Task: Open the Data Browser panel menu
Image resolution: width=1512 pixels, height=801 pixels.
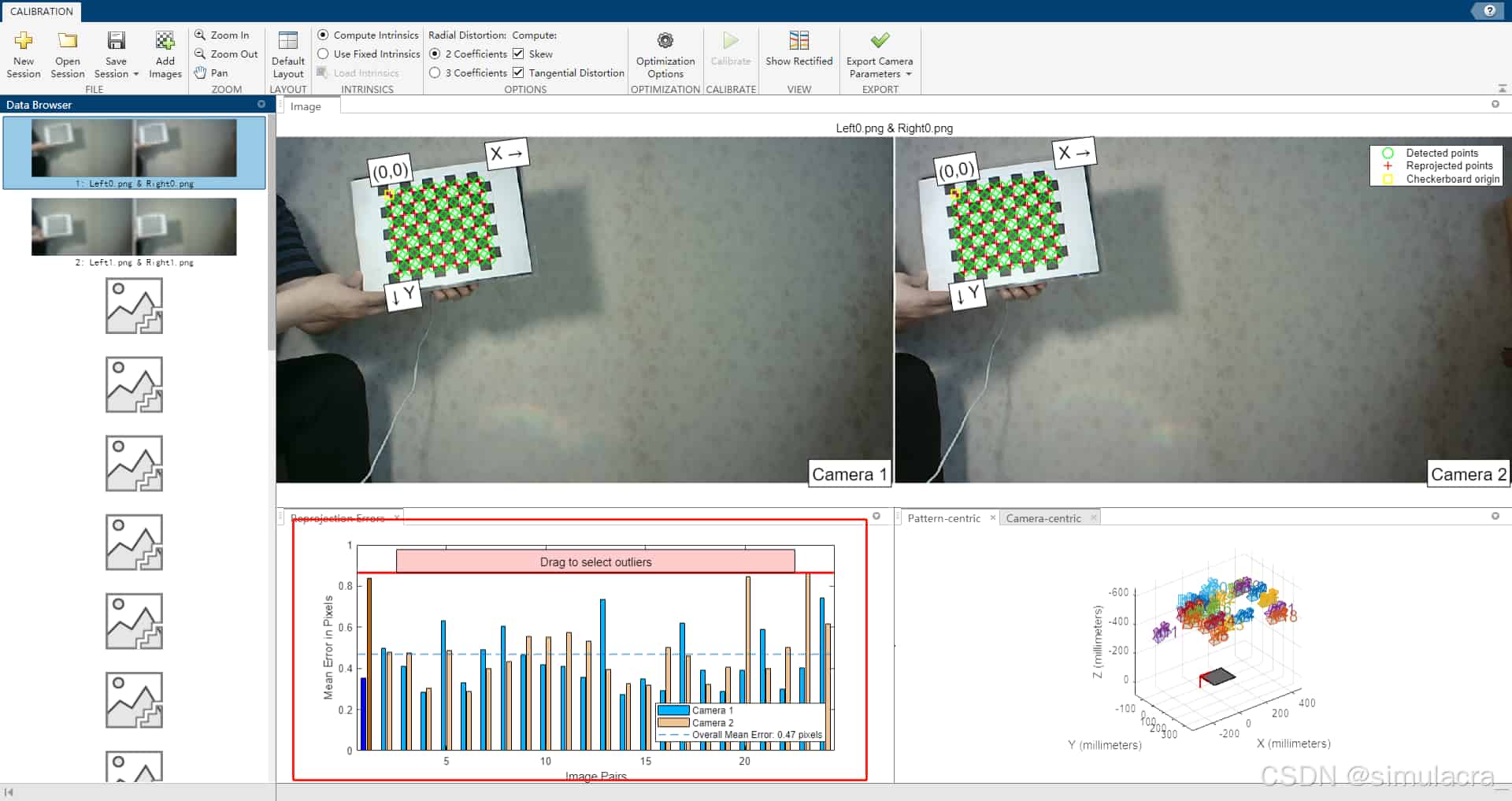Action: 261,105
